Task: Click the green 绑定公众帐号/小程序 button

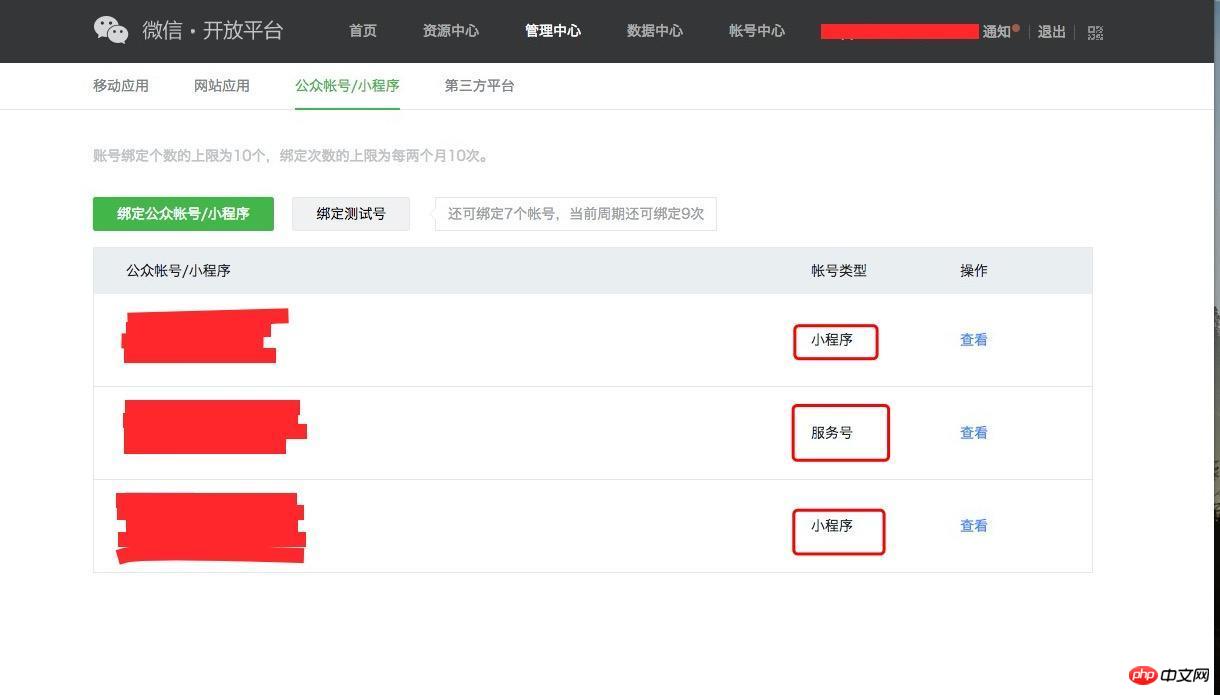Action: 183,213
